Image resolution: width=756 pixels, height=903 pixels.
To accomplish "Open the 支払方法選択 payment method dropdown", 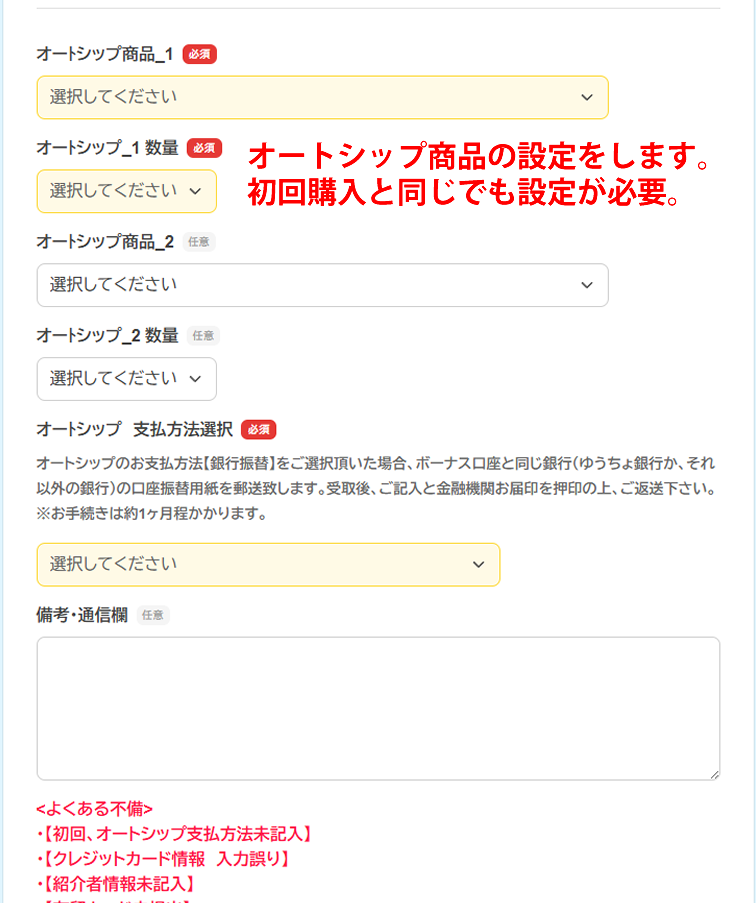I will (268, 564).
